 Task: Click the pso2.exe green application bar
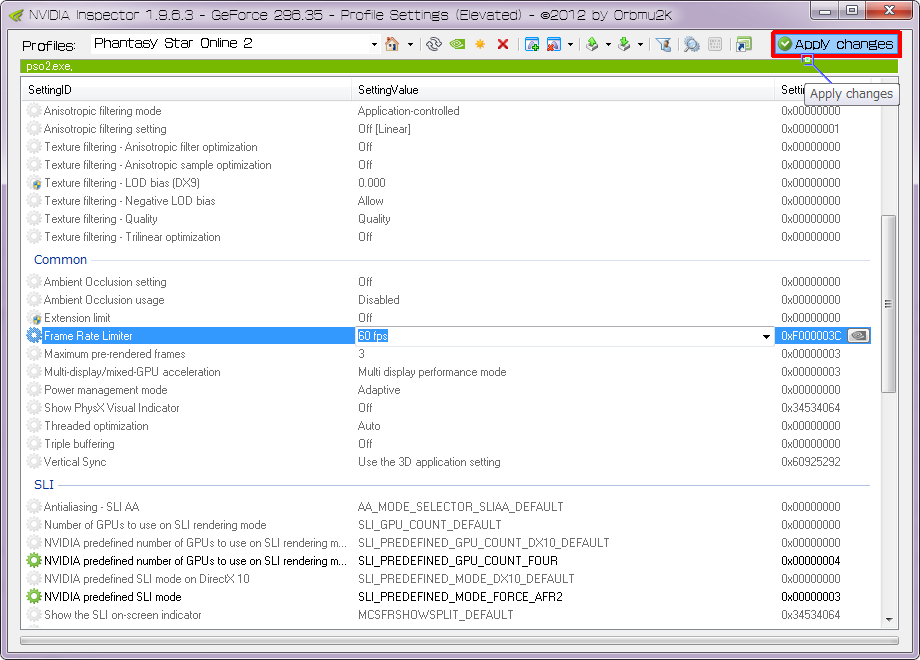(459, 66)
